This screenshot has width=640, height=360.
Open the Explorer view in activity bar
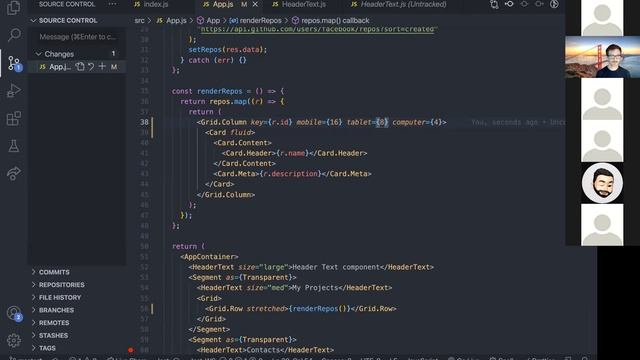[x=13, y=7]
